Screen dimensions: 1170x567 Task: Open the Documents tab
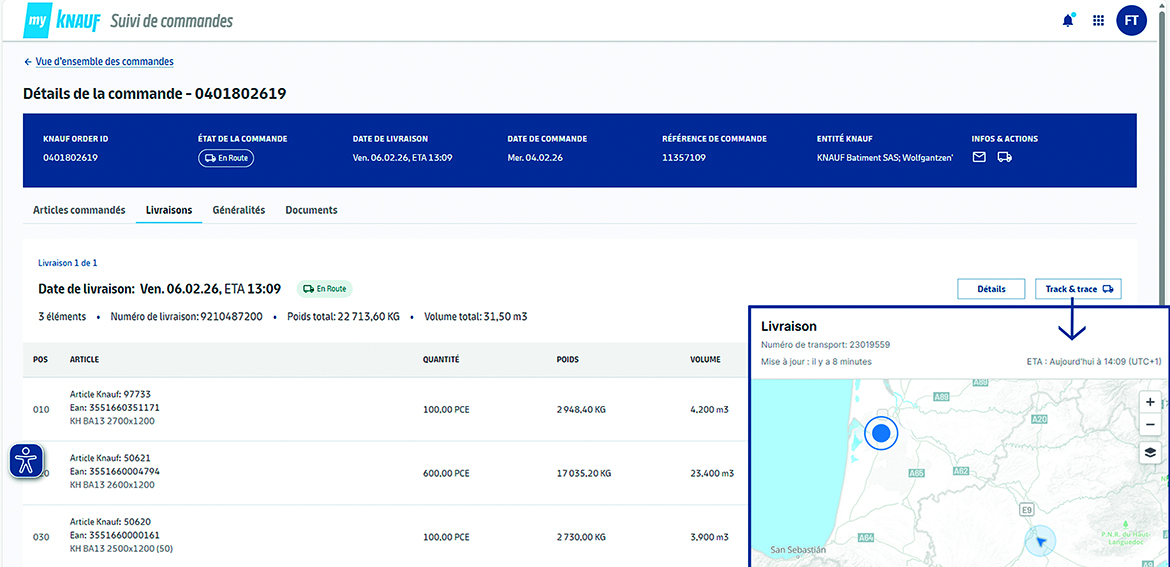(311, 210)
